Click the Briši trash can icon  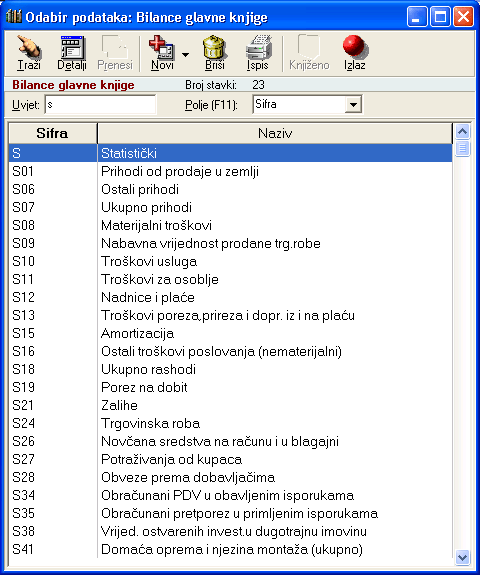pyautogui.click(x=214, y=47)
